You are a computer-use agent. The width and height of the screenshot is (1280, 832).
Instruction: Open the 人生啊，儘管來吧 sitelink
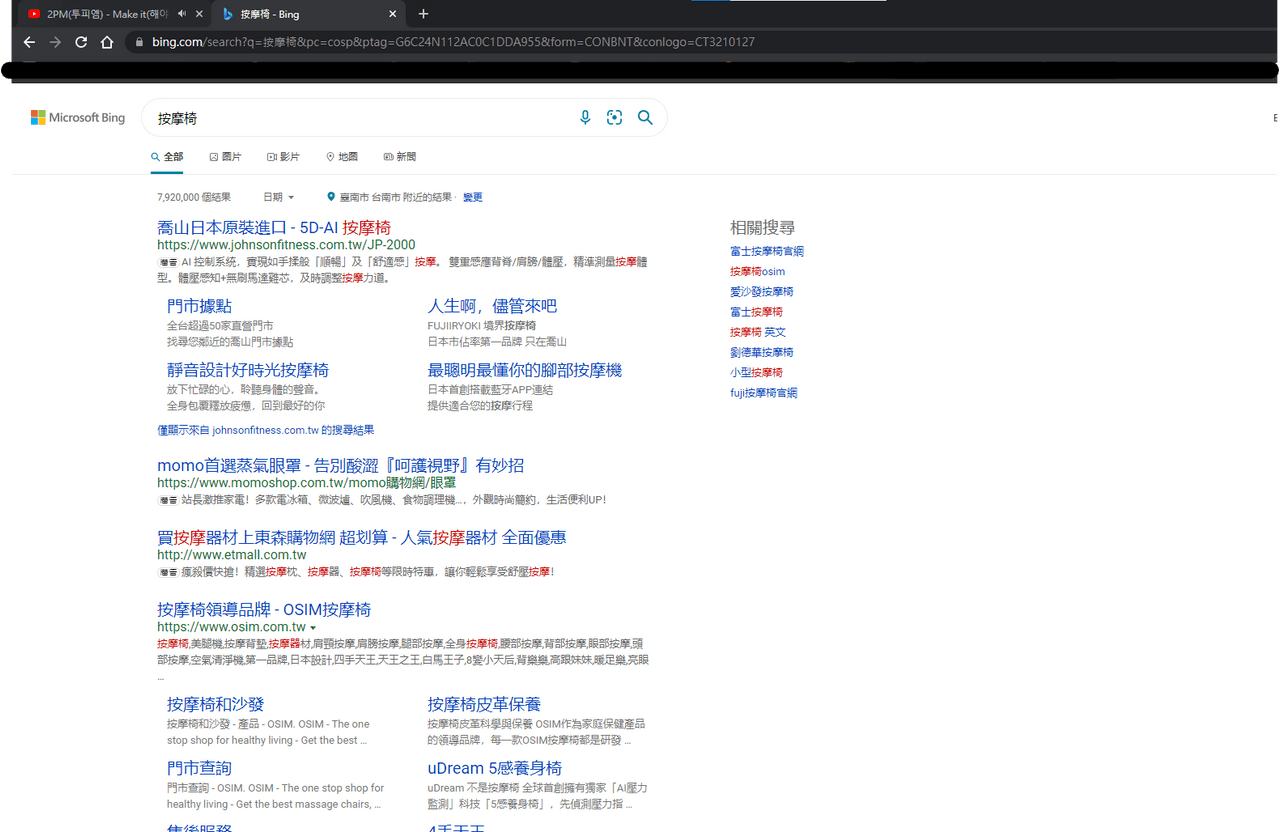[492, 306]
